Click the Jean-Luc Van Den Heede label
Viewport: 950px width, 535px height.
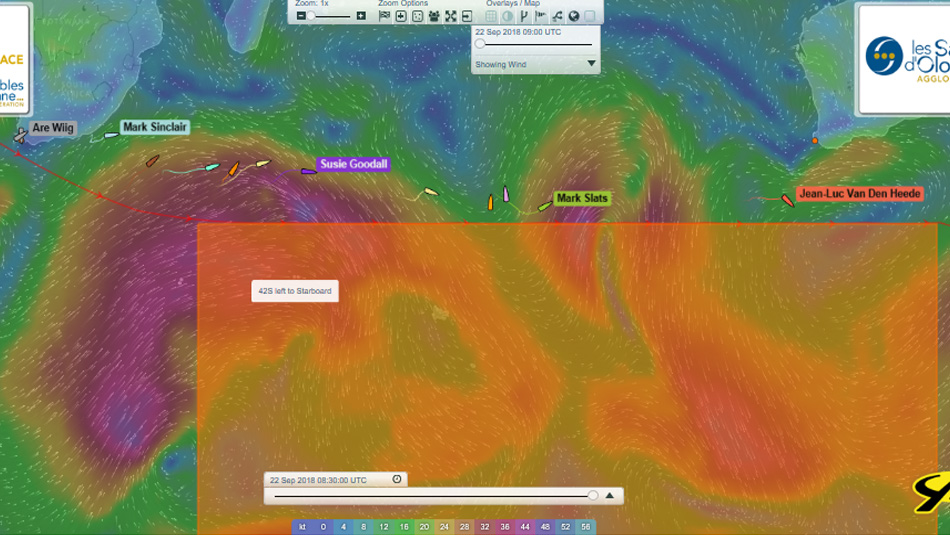click(859, 193)
